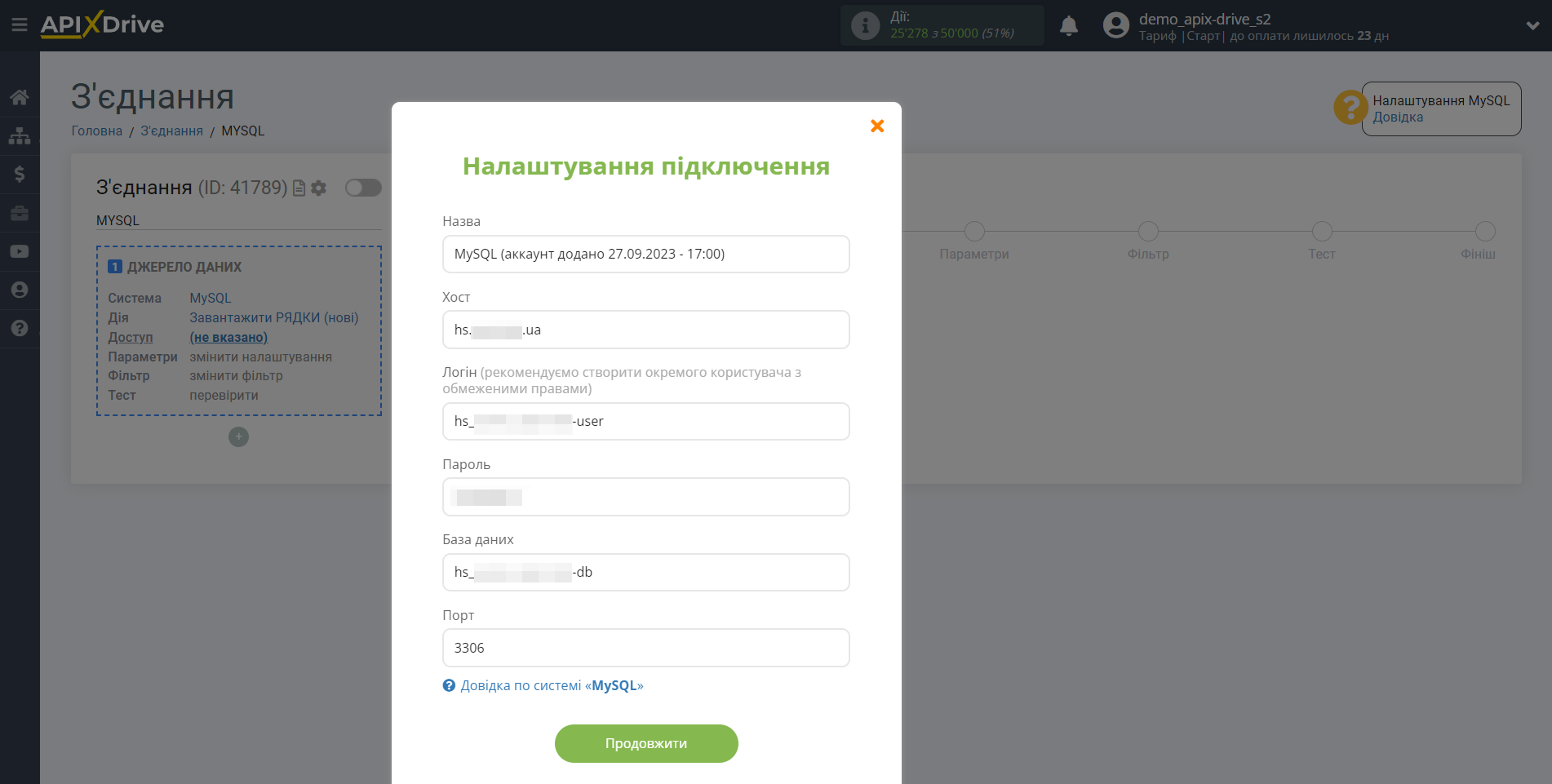The height and width of the screenshot is (784, 1552).
Task: Click змінити налаштування link
Action: point(260,357)
